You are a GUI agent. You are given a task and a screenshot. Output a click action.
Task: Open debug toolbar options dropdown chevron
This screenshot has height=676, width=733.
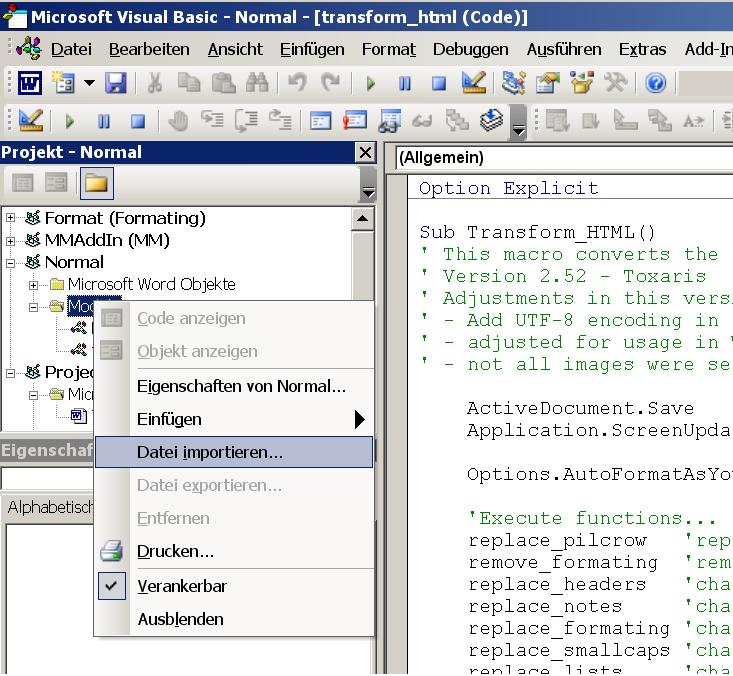click(518, 122)
